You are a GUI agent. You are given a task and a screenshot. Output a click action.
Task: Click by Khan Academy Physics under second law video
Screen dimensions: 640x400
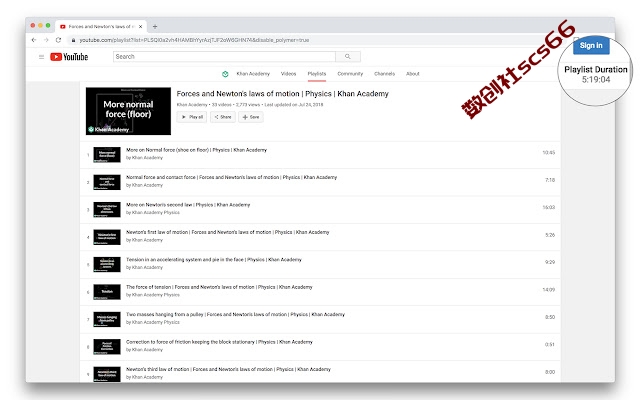coord(153,213)
